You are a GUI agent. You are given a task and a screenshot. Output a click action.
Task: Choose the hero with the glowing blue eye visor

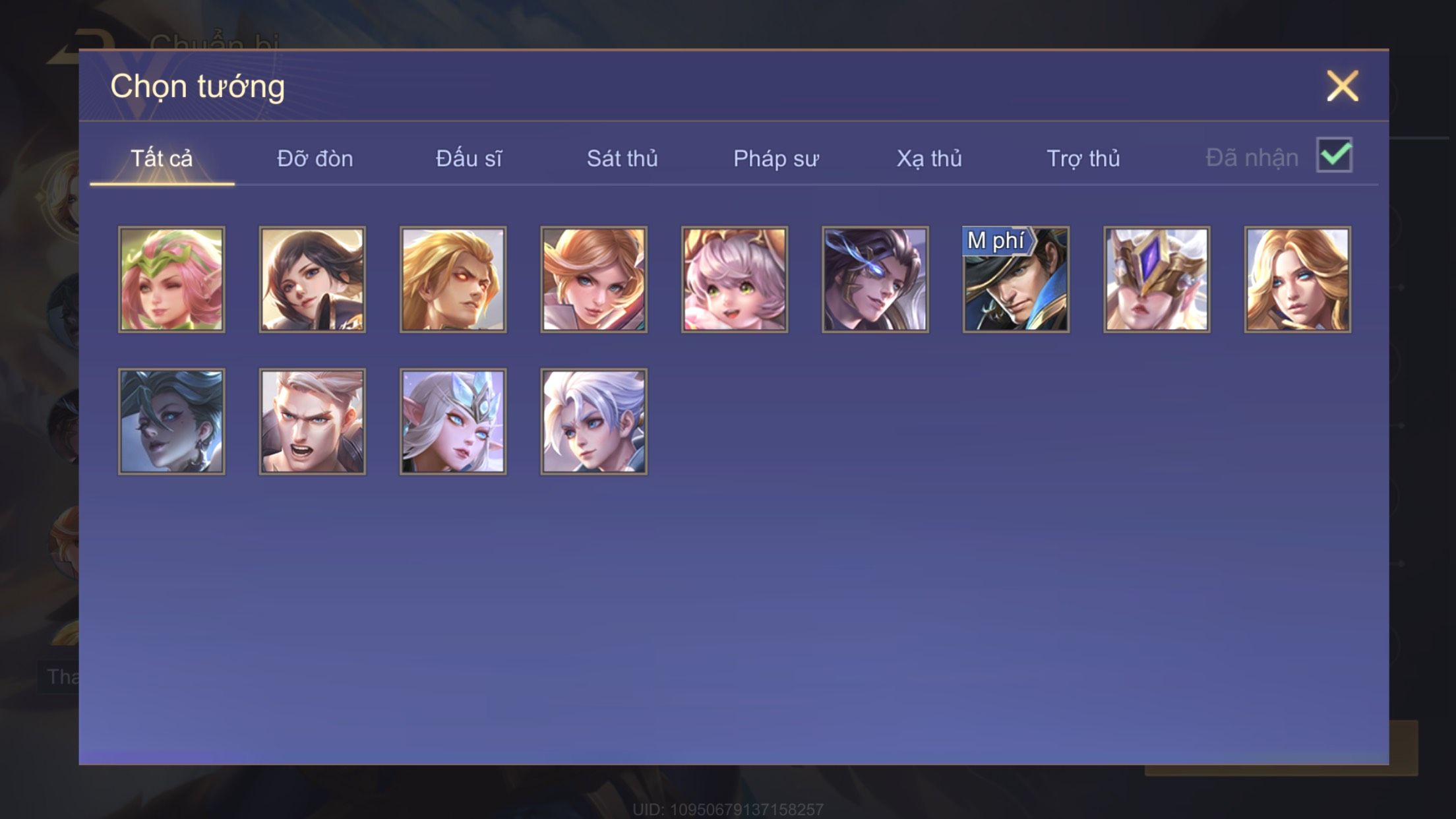tap(875, 280)
